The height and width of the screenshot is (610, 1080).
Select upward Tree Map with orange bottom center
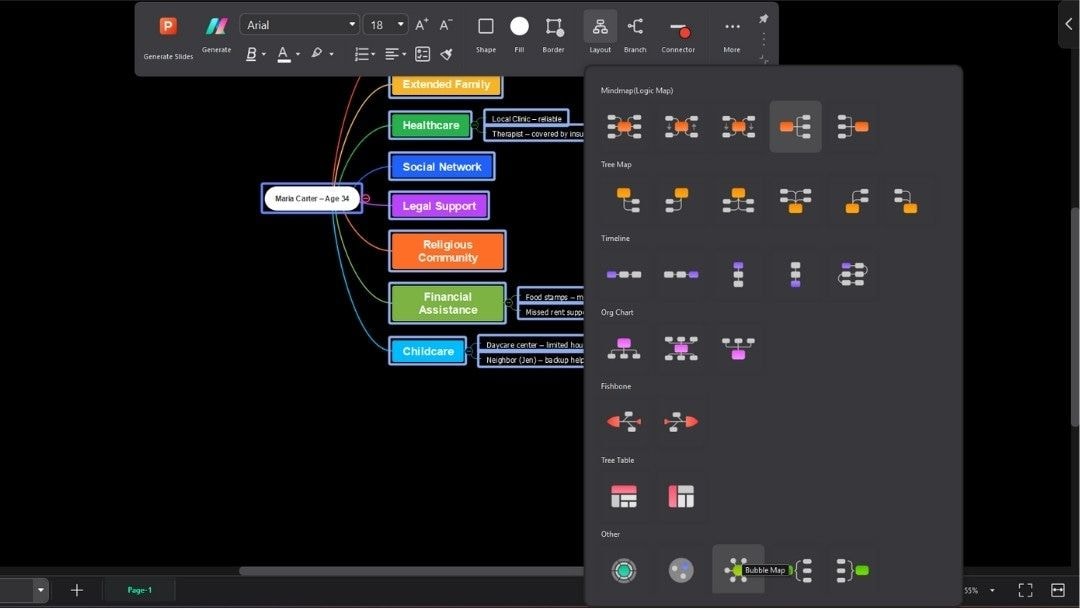point(796,200)
